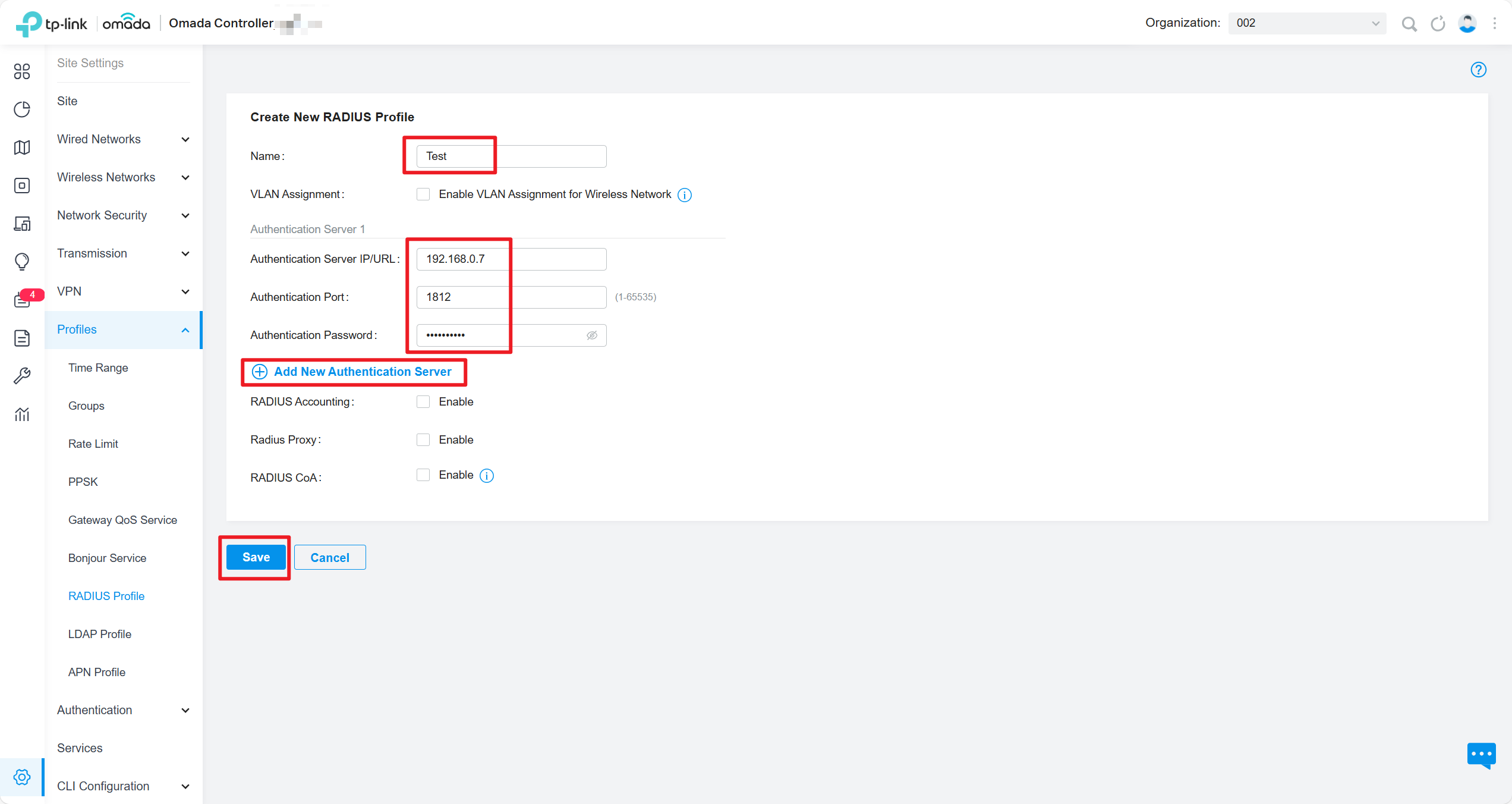Enable RADIUS CoA checkbox

423,475
